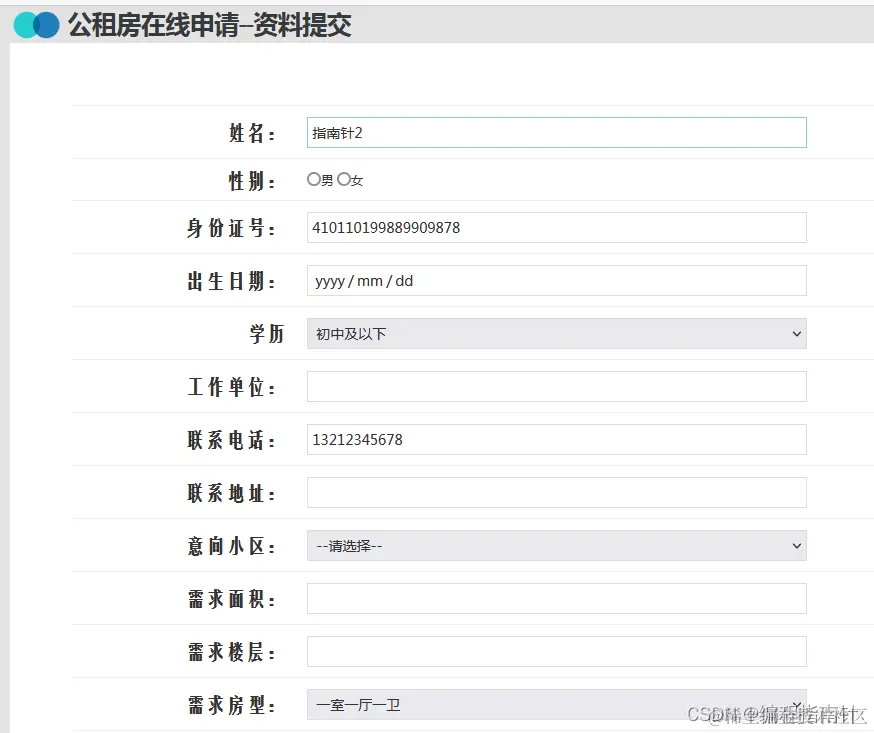Click the 意向小区 label
Screen dimensions: 874x733
tap(231, 546)
